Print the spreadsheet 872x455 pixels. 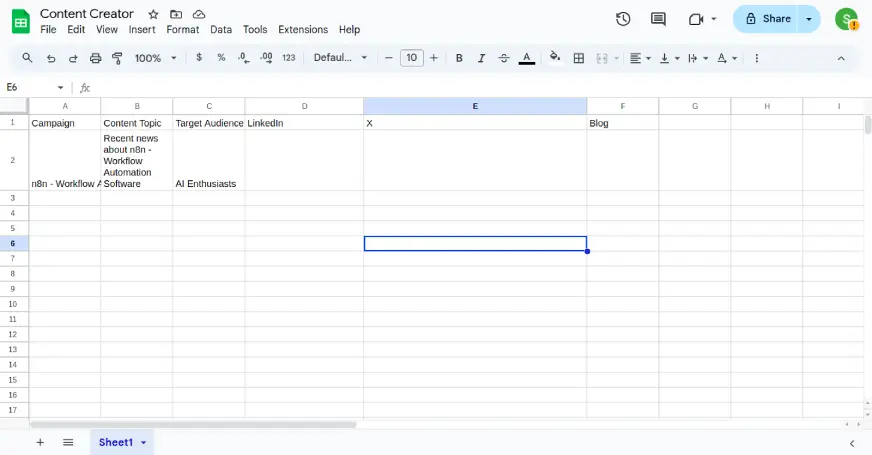[x=96, y=58]
